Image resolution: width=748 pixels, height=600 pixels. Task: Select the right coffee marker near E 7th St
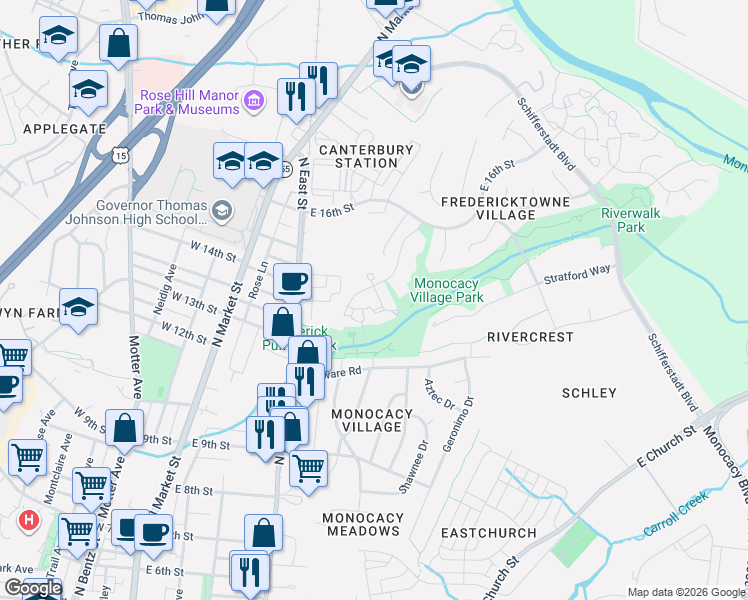click(154, 535)
